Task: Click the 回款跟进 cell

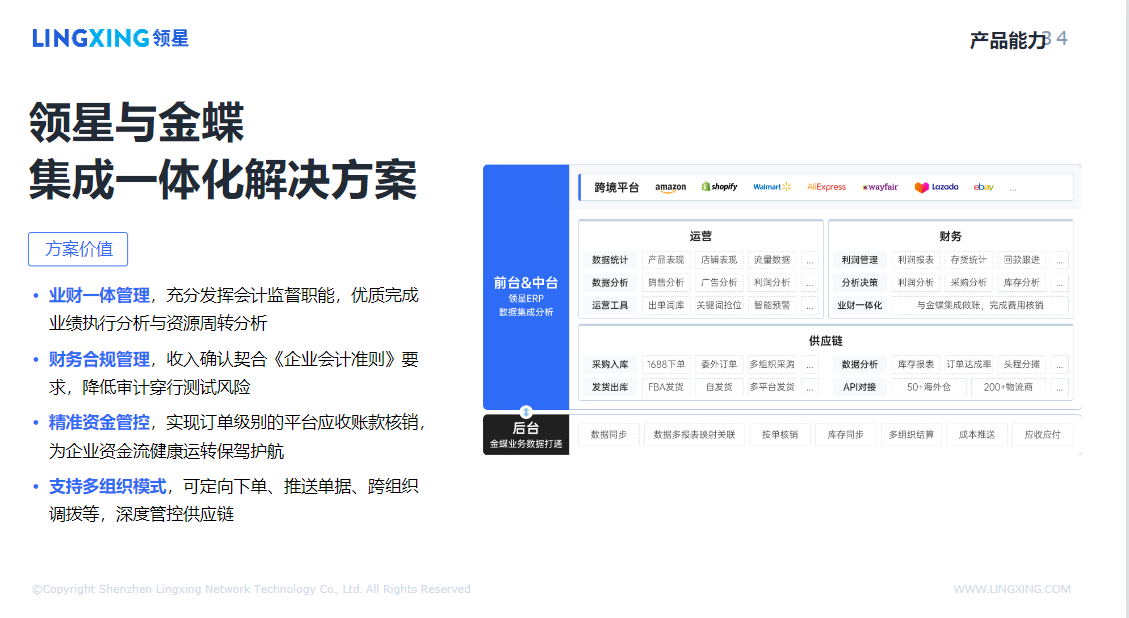Action: point(1022,260)
